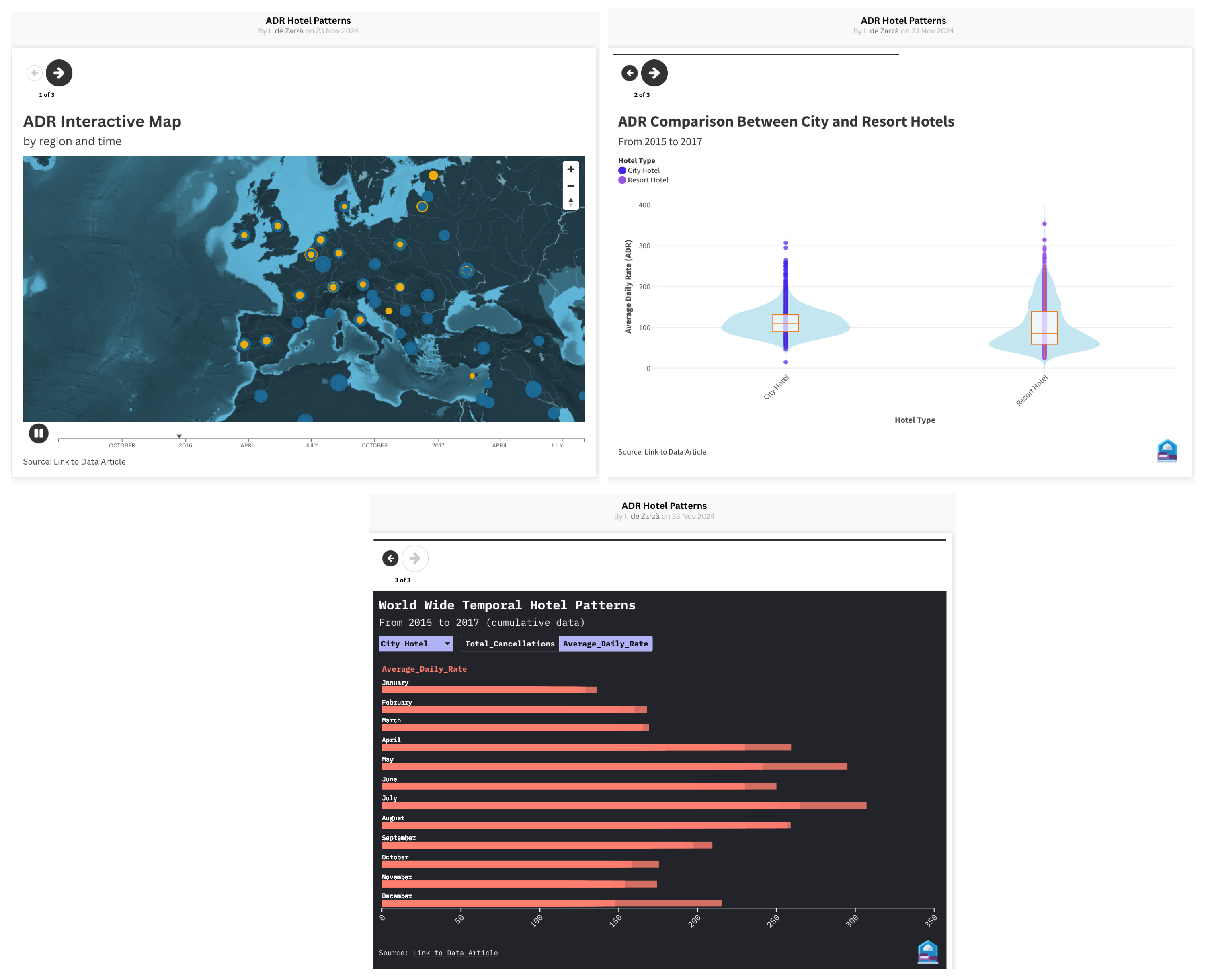Open Link to Data Article under the map
Viewport: 1208px width, 980px height.
(x=89, y=462)
